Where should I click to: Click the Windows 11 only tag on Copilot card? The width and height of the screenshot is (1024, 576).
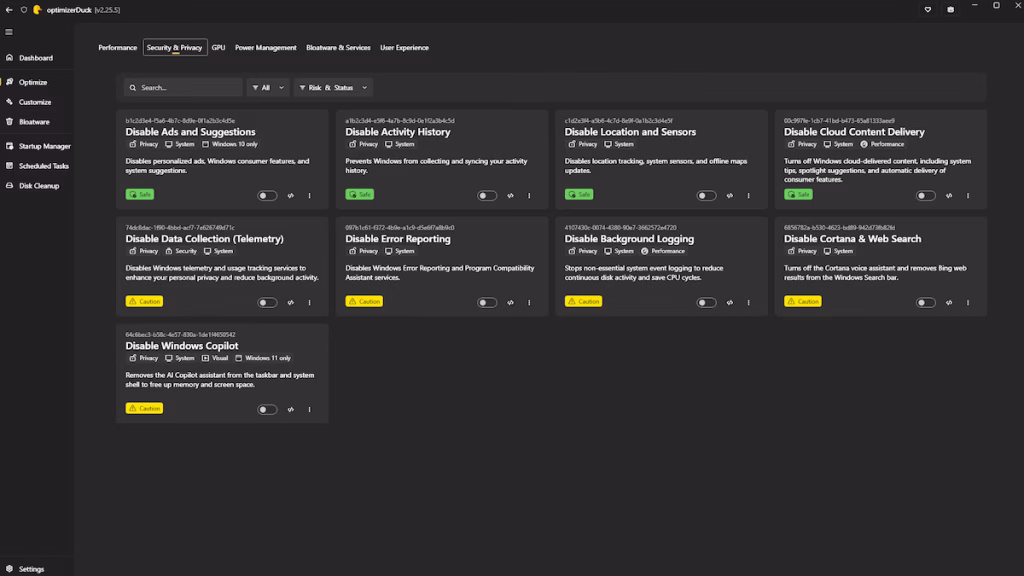263,359
